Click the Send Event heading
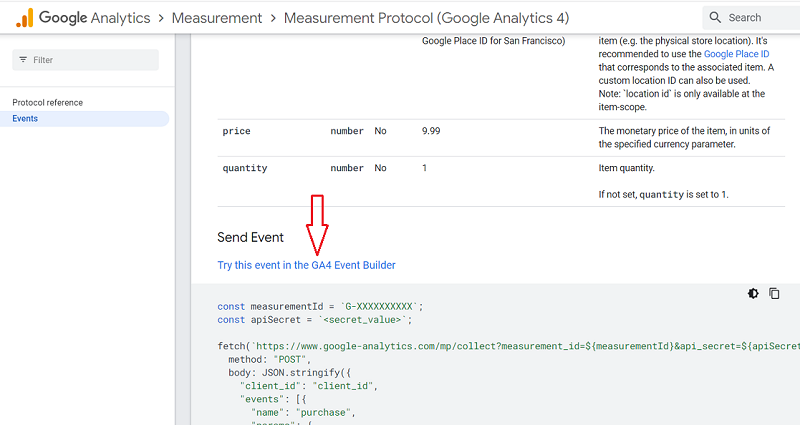Viewport: 800px width, 425px height. click(251, 237)
